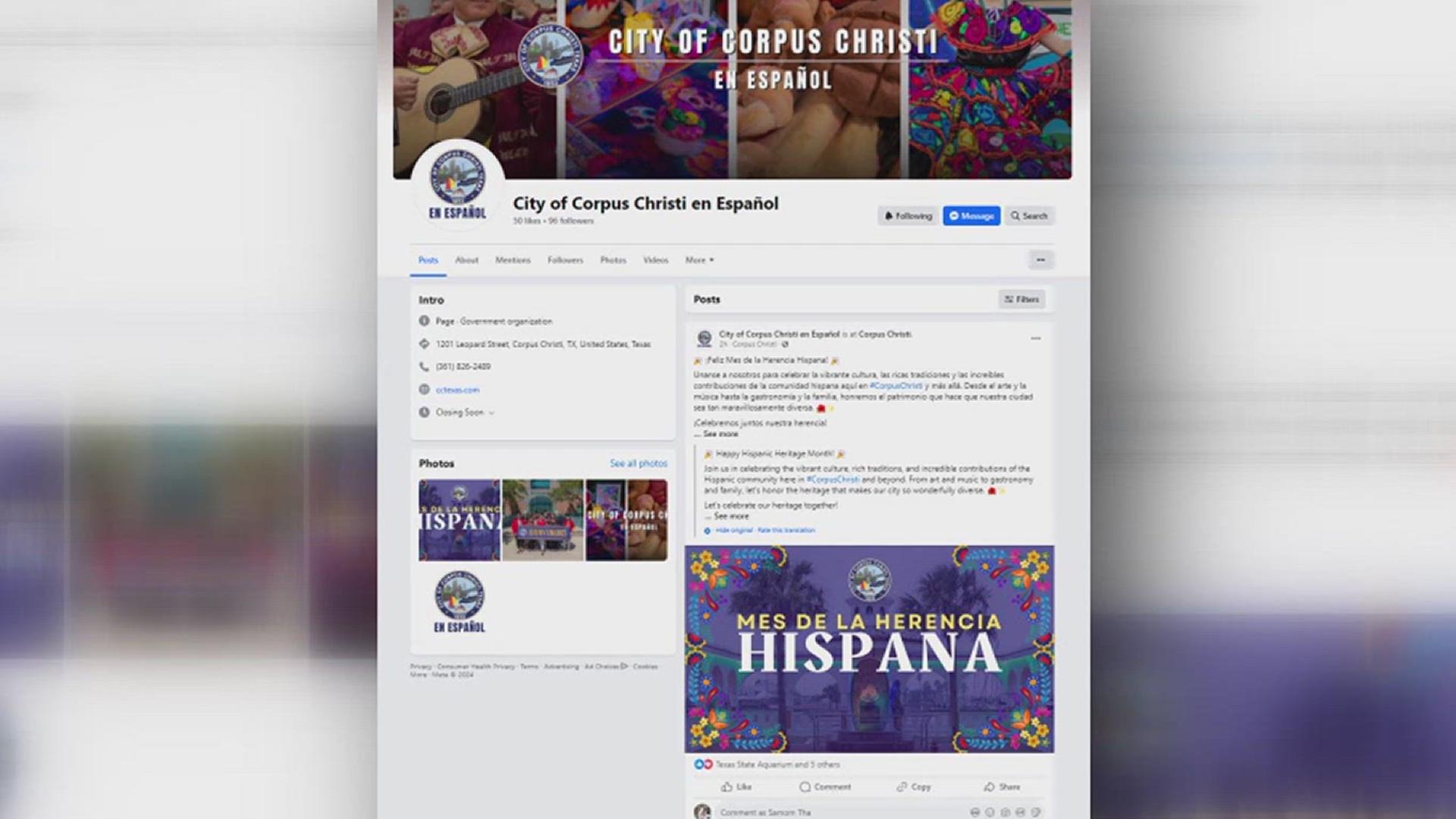
Task: Click Advertising footer link
Action: tap(561, 667)
